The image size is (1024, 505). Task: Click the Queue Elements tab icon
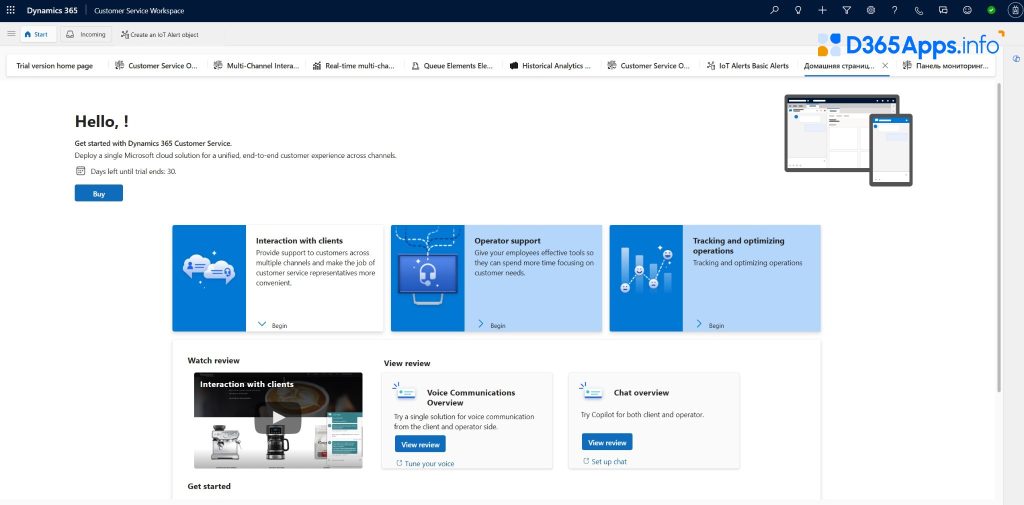pyautogui.click(x=415, y=66)
